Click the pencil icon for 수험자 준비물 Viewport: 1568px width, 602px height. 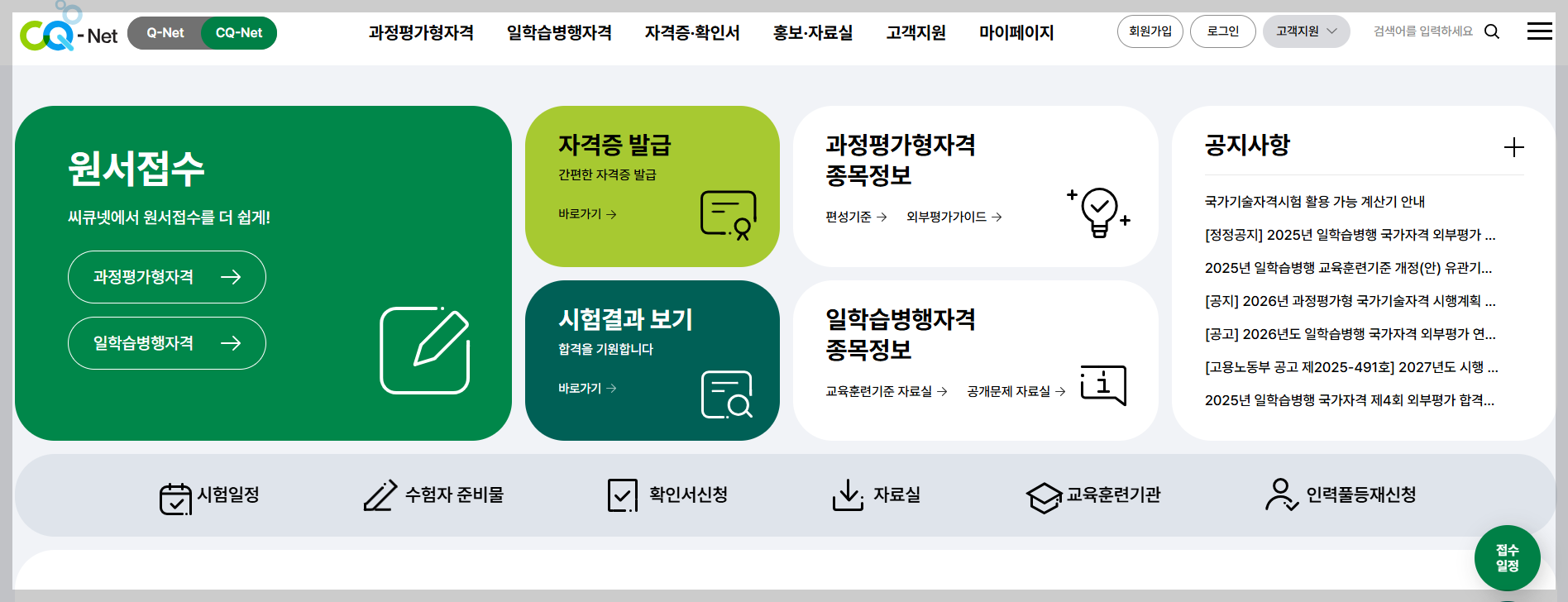tap(380, 495)
